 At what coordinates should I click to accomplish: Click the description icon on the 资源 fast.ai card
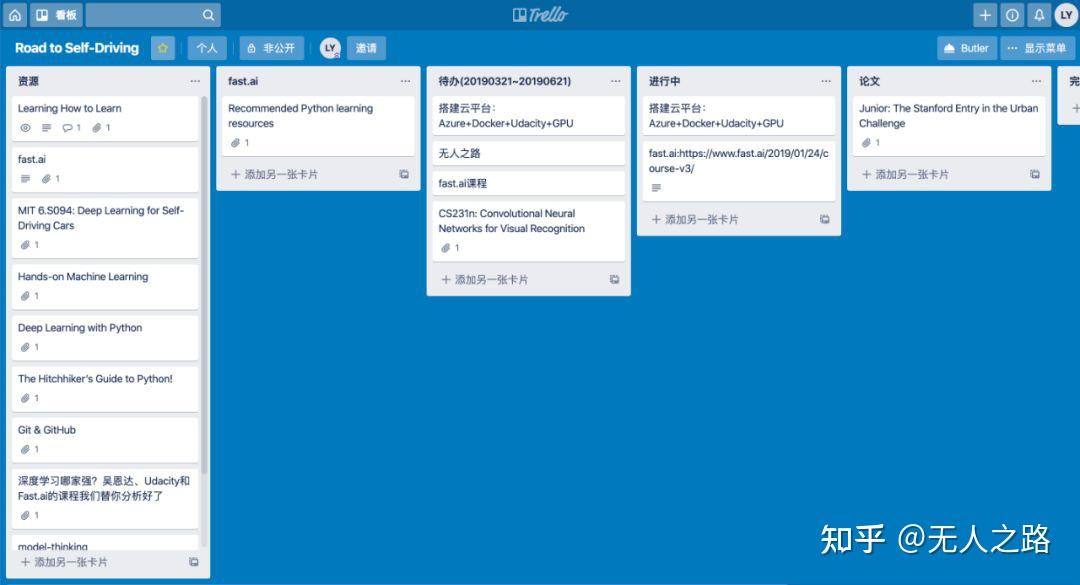point(25,179)
